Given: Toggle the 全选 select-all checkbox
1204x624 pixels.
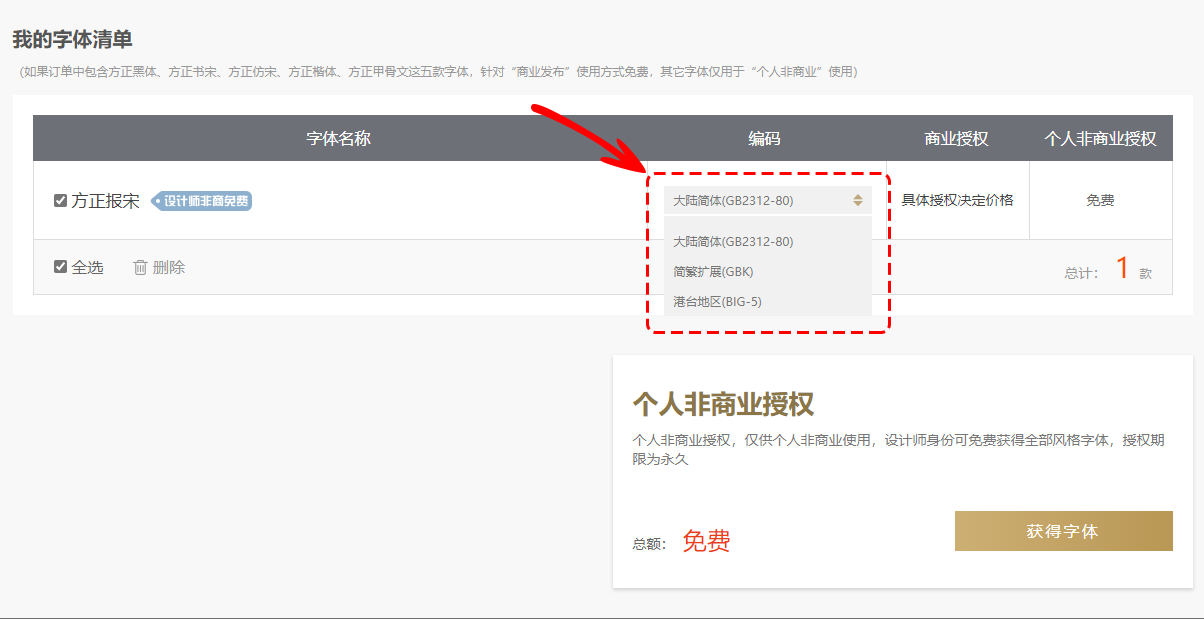Looking at the screenshot, I should point(60,267).
